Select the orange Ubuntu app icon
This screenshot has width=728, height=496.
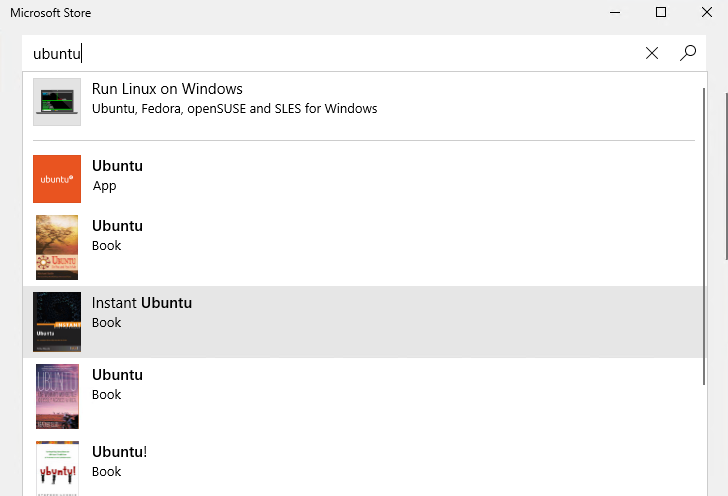point(57,179)
